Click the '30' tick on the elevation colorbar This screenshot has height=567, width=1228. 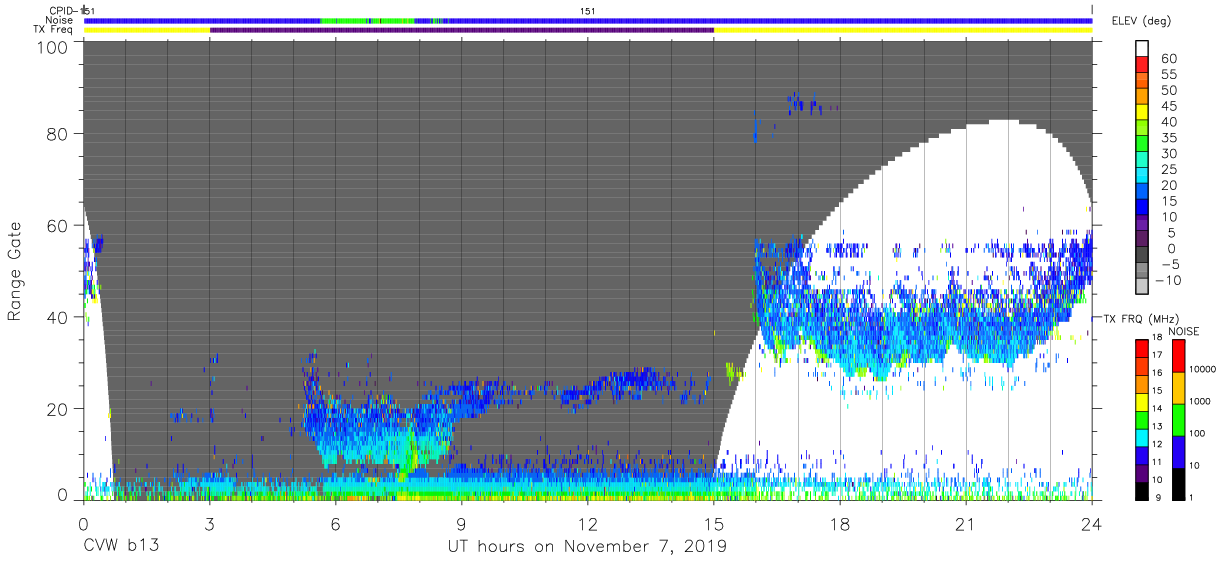pyautogui.click(x=1168, y=154)
